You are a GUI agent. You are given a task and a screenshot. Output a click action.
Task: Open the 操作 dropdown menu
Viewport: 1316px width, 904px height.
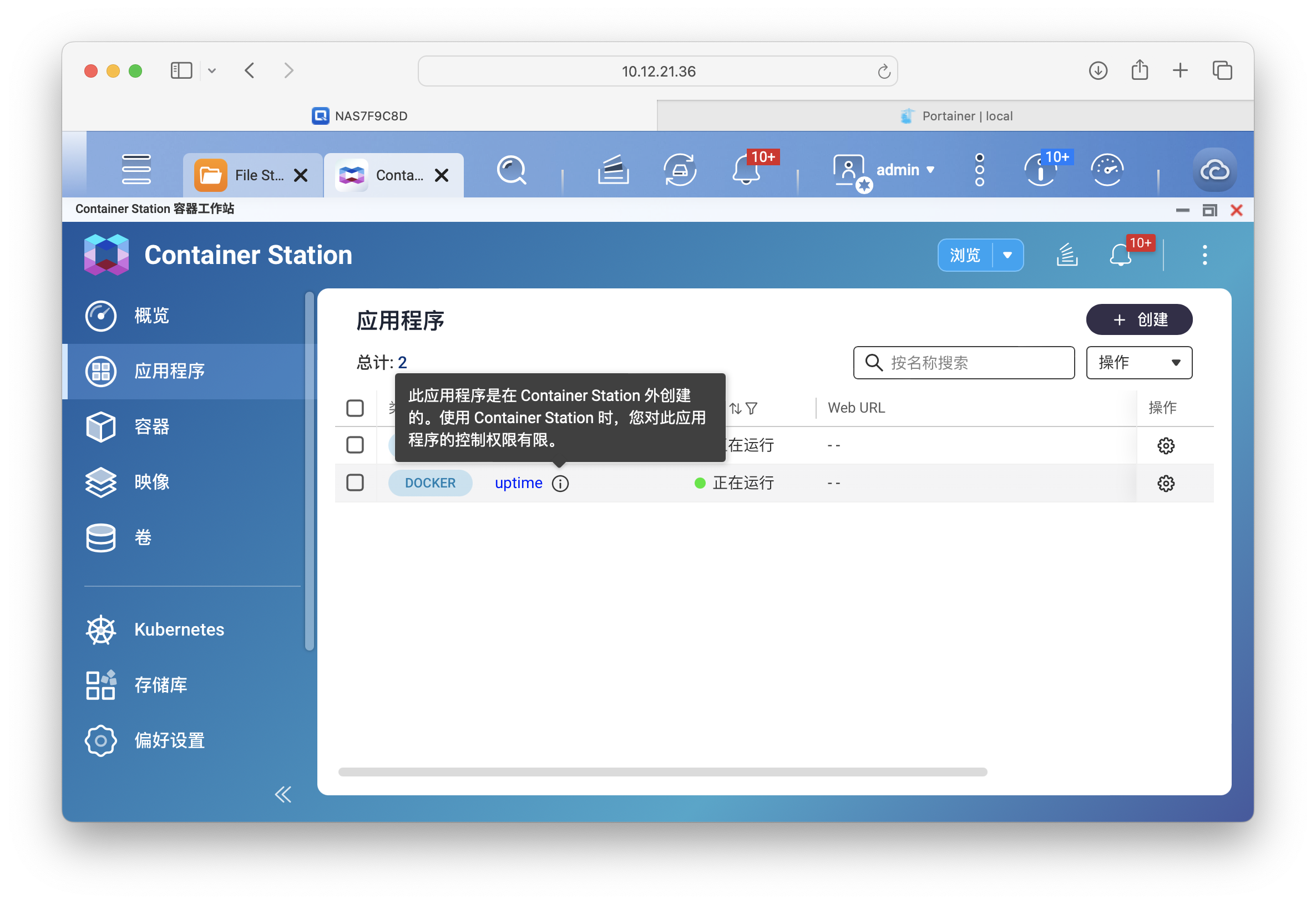click(x=1138, y=363)
